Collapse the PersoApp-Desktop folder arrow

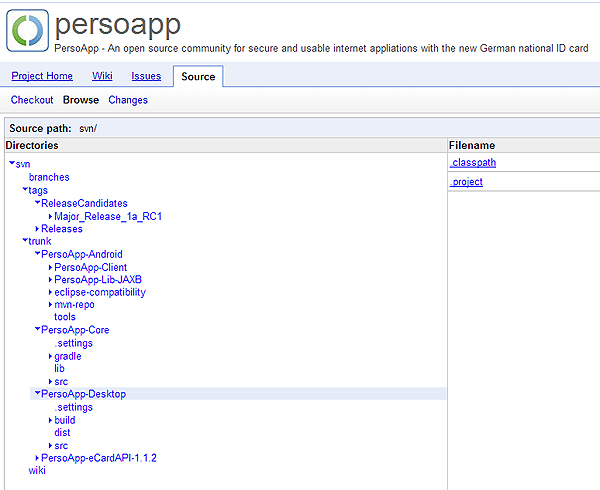38,393
